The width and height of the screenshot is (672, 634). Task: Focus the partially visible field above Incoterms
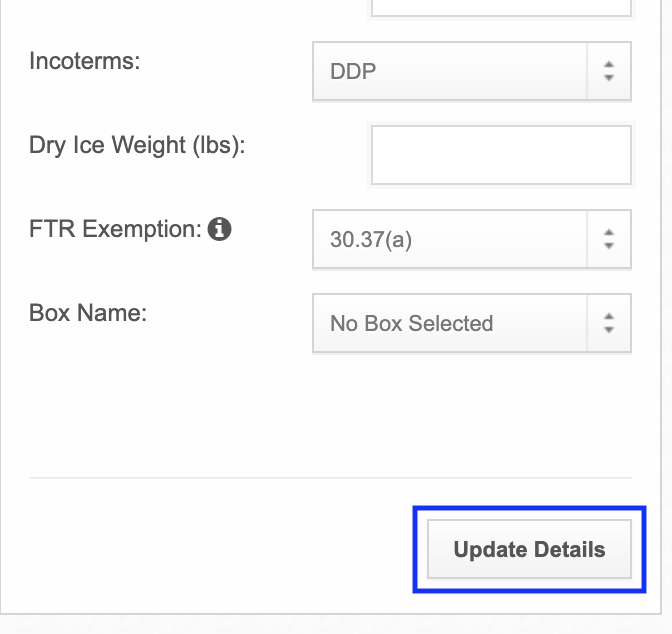501,8
